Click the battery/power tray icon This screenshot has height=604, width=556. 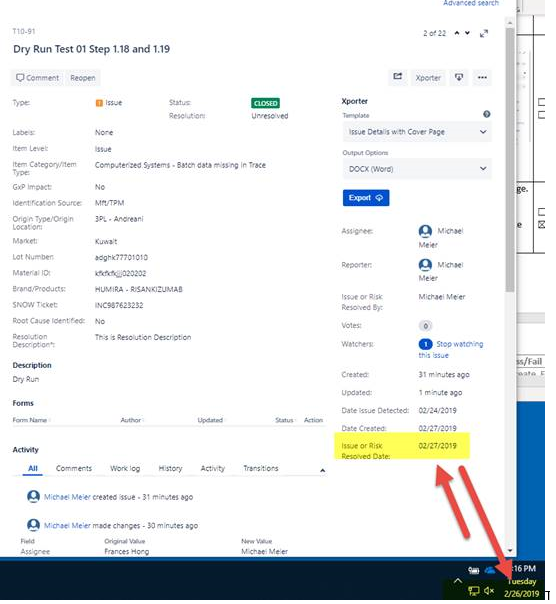pyautogui.click(x=474, y=570)
